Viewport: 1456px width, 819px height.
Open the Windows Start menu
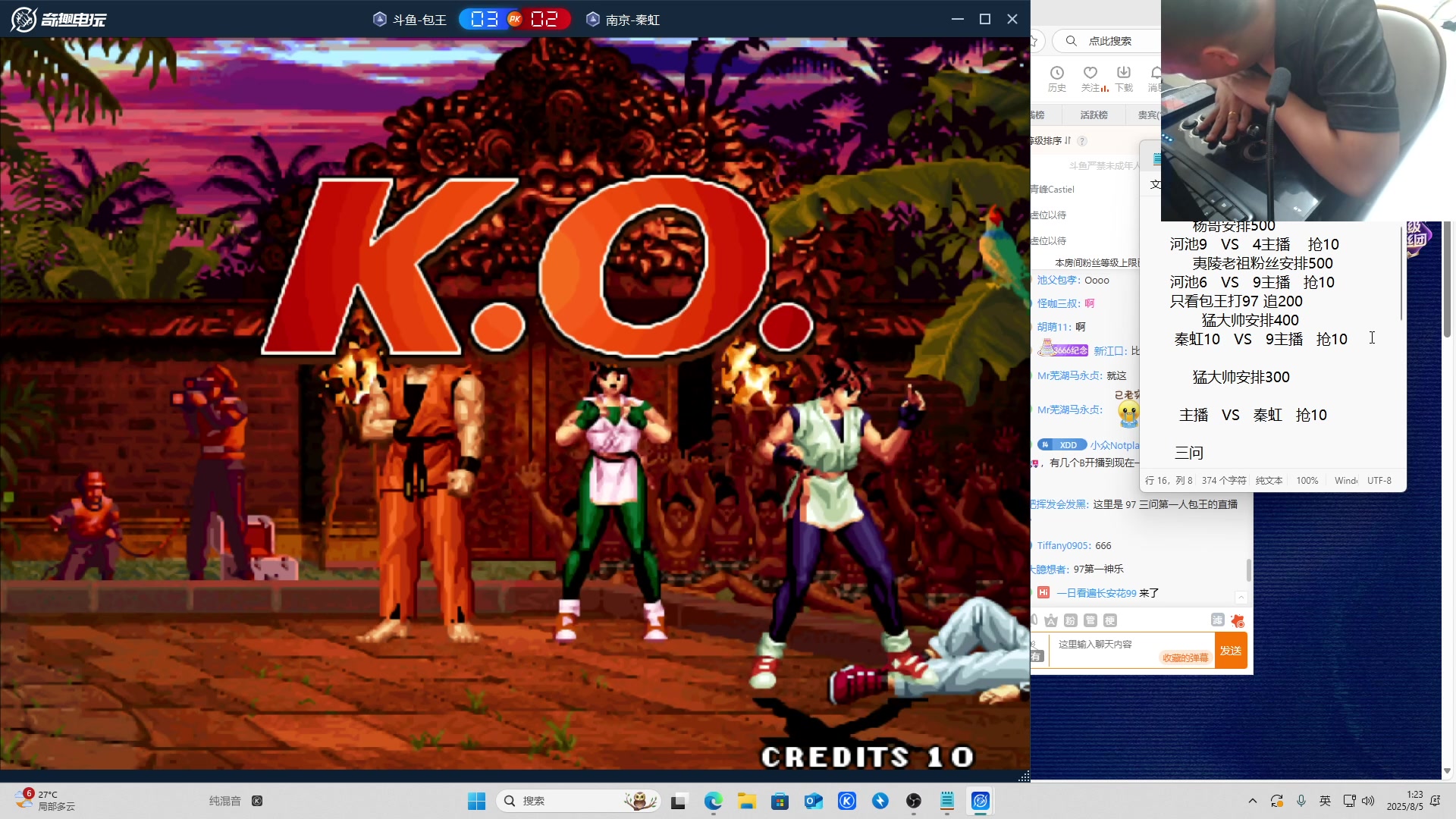[x=476, y=801]
